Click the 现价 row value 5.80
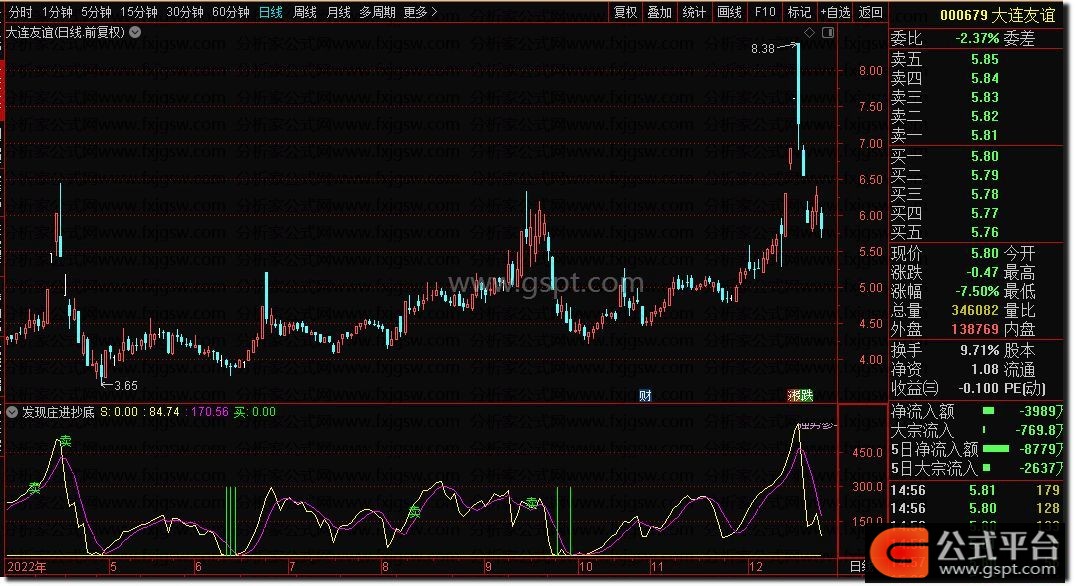The height and width of the screenshot is (586, 1075). pyautogui.click(x=985, y=254)
